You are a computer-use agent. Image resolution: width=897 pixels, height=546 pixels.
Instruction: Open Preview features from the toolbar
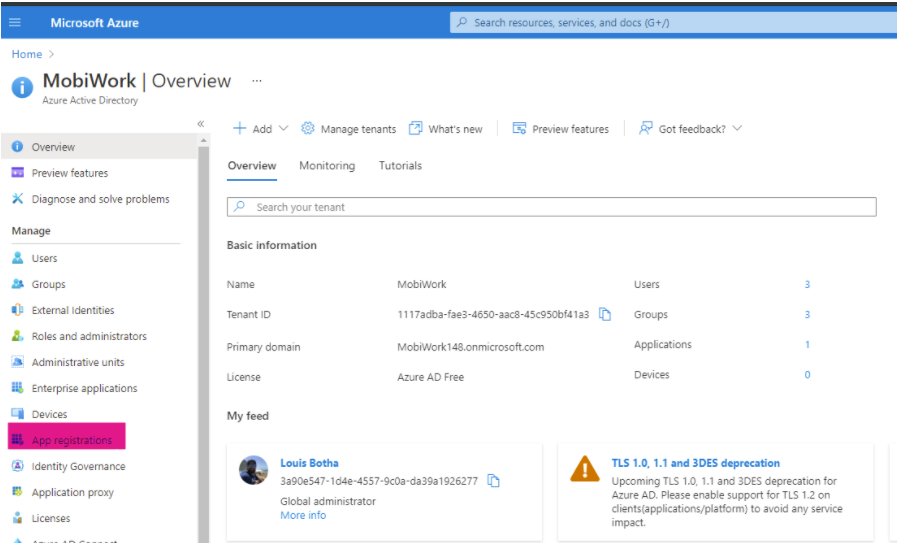click(x=560, y=129)
